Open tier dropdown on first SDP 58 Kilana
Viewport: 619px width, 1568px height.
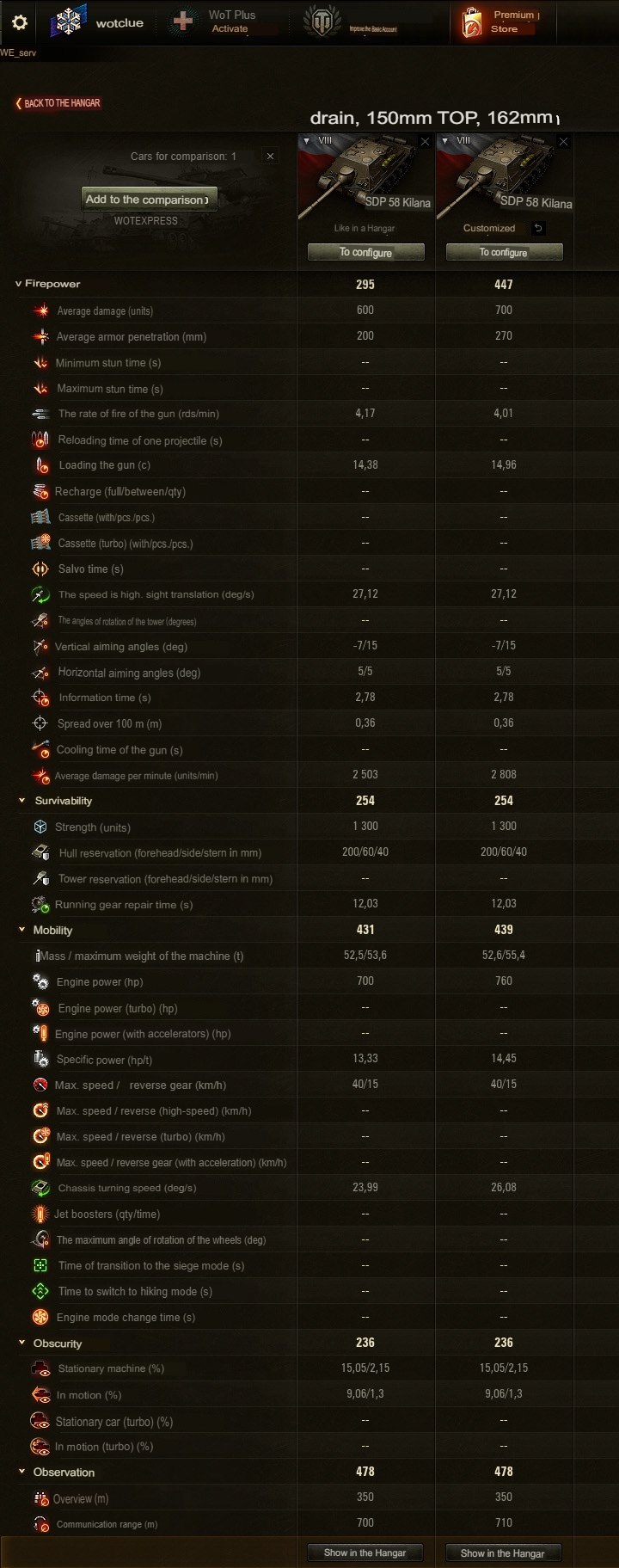tap(308, 140)
